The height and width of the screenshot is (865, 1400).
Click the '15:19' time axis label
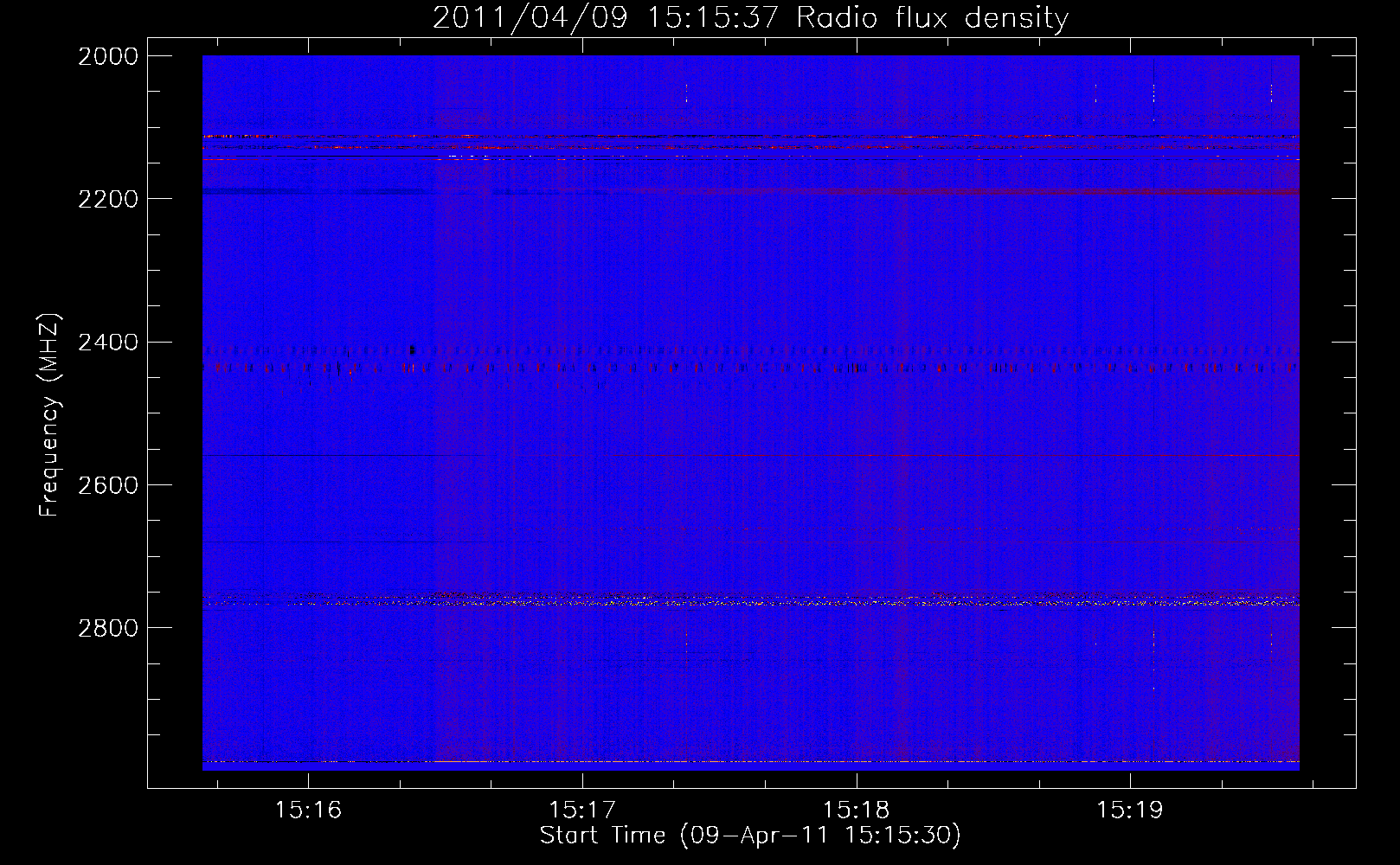[x=1130, y=811]
